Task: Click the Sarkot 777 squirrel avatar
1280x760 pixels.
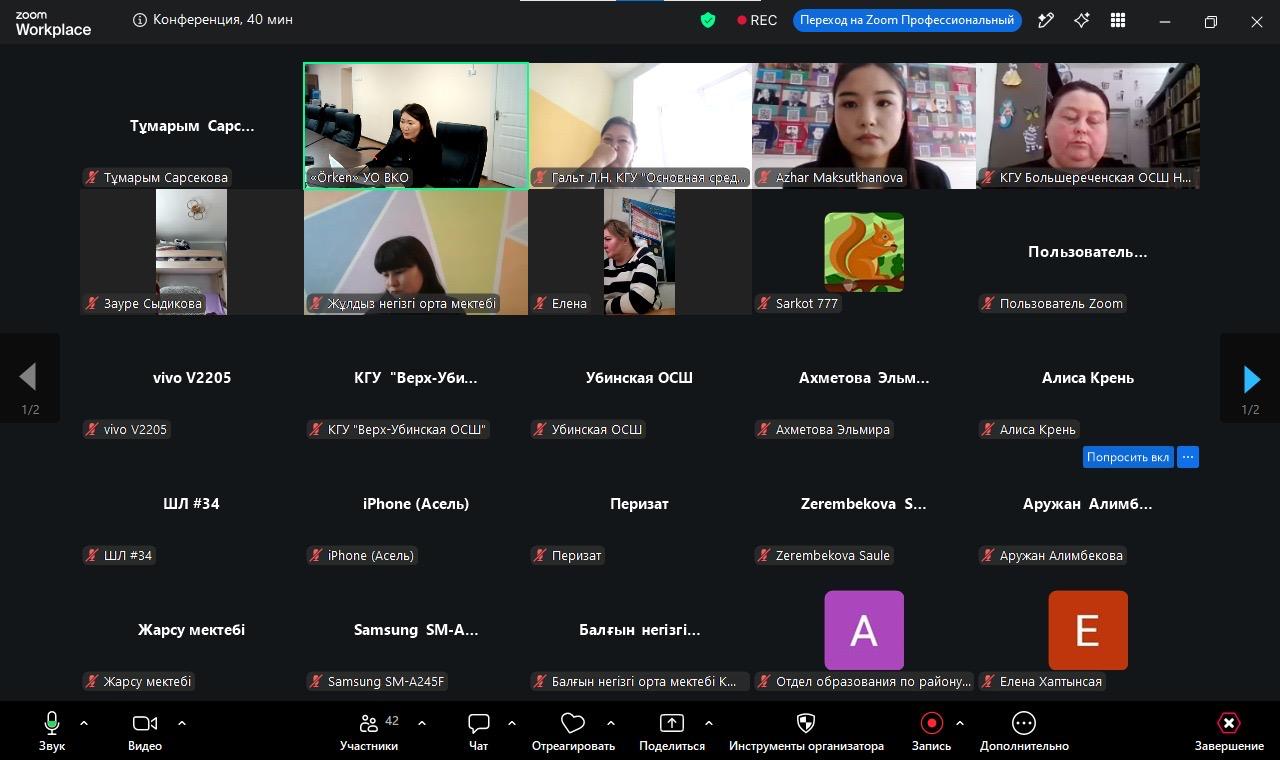Action: point(864,252)
